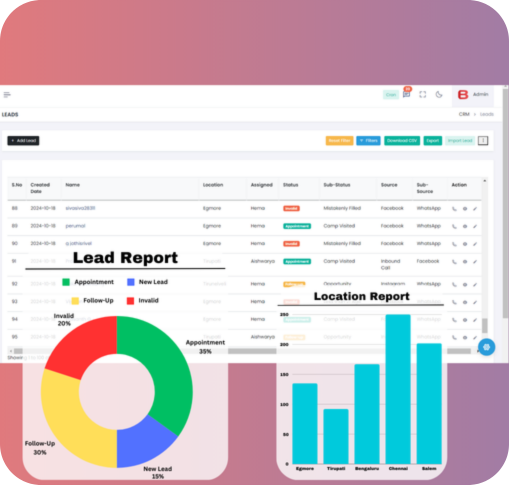Edit lead in row 95 with pencil icon
509x485 pixels.
475,338
